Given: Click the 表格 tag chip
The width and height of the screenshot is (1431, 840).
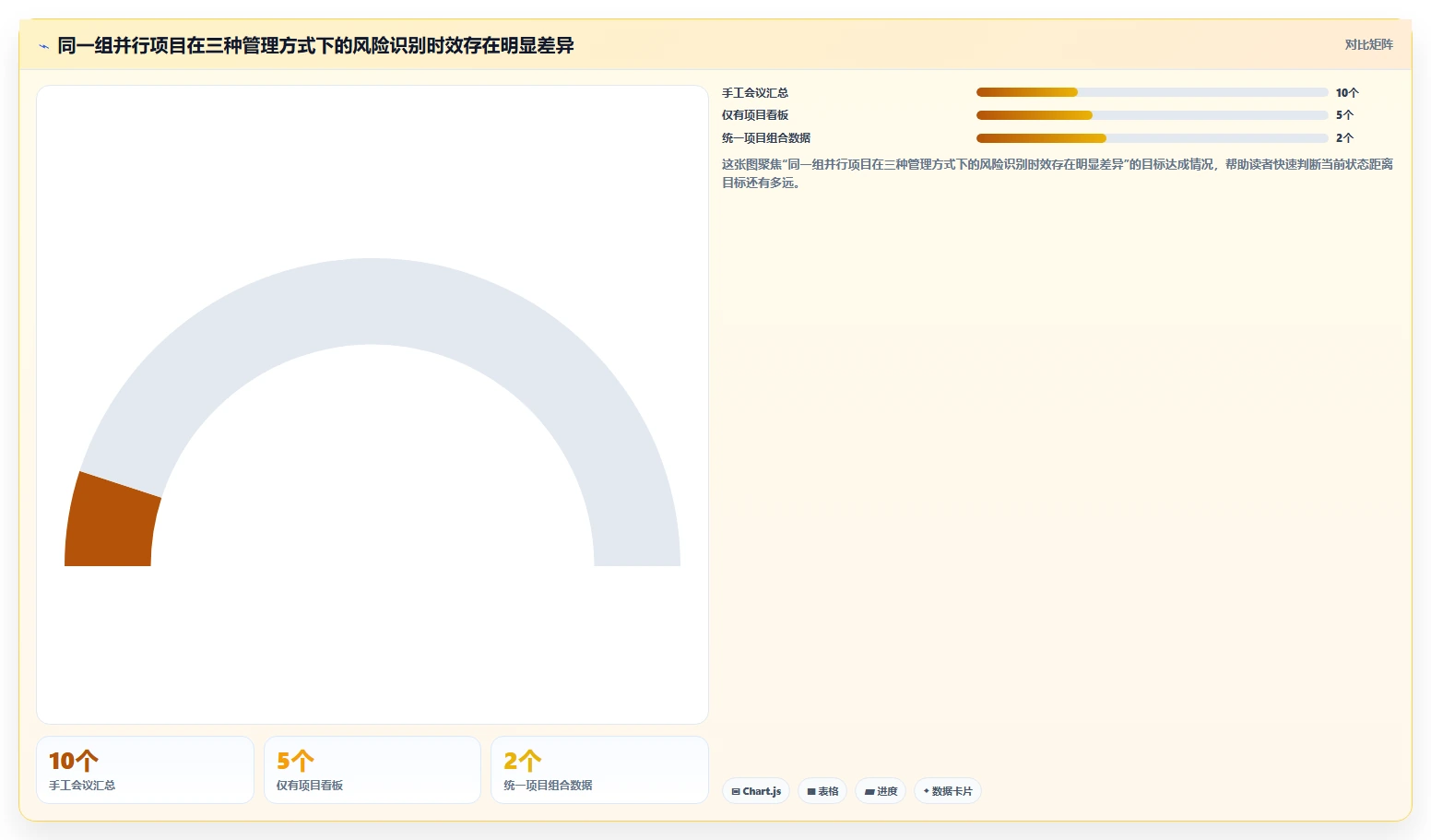Looking at the screenshot, I should pyautogui.click(x=822, y=791).
